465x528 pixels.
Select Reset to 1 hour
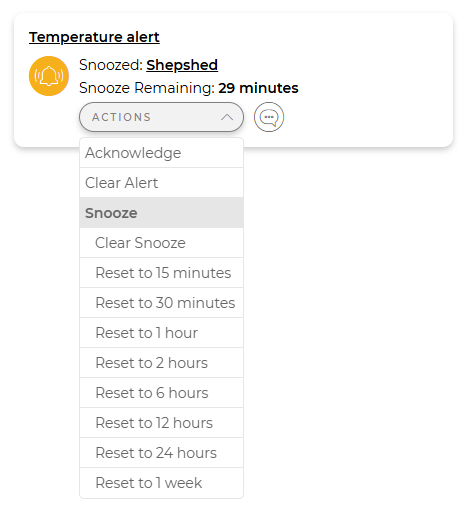(161, 333)
